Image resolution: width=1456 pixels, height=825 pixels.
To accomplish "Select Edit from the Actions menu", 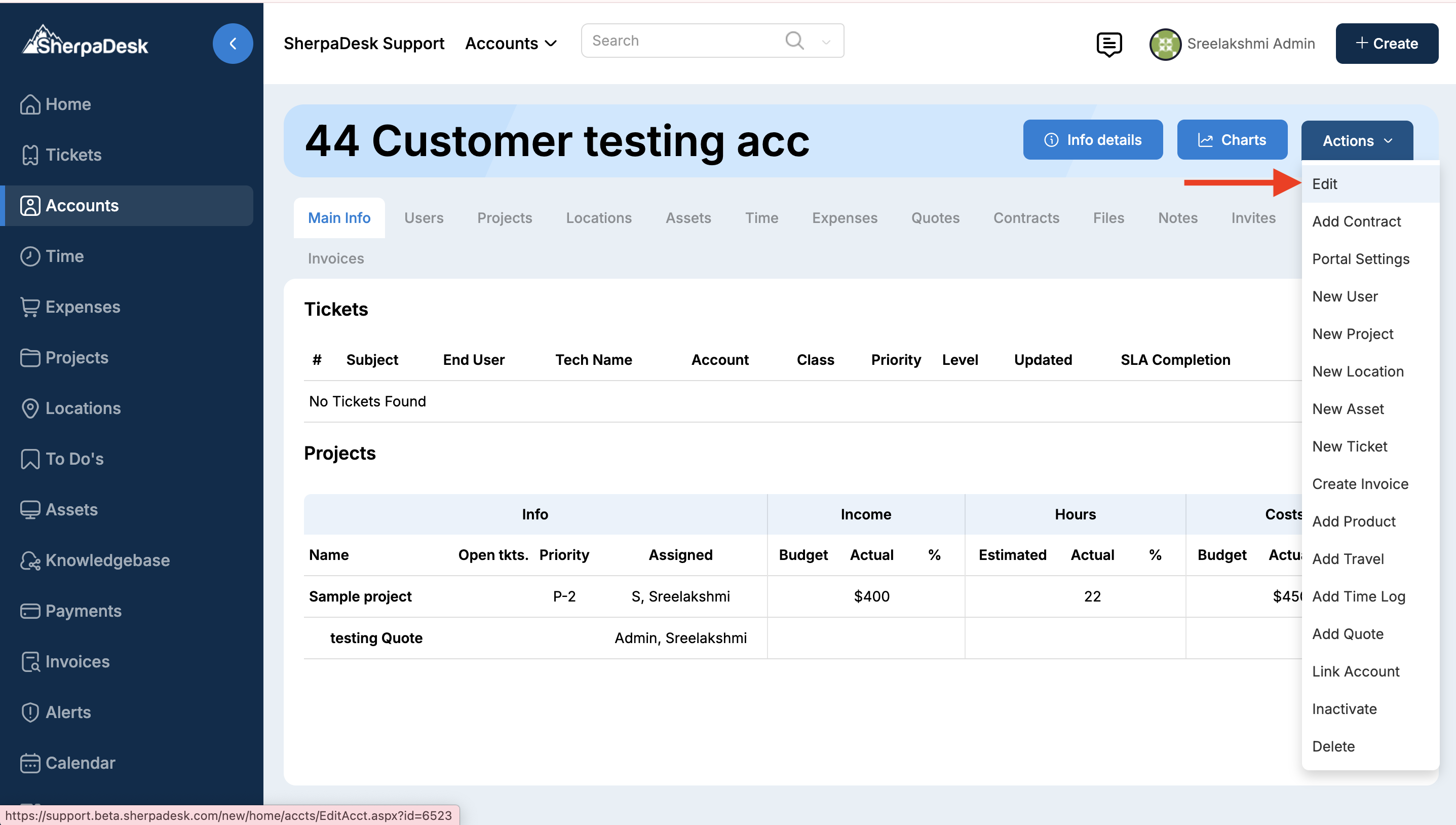I will (1325, 183).
